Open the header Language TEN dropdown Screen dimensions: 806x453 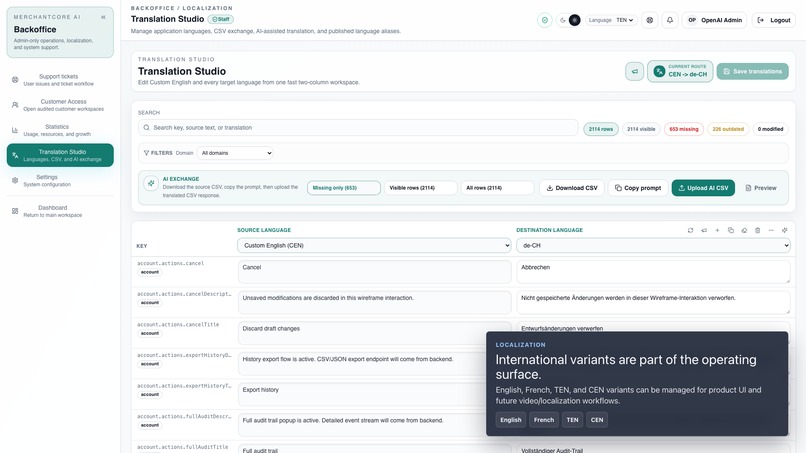click(x=611, y=20)
